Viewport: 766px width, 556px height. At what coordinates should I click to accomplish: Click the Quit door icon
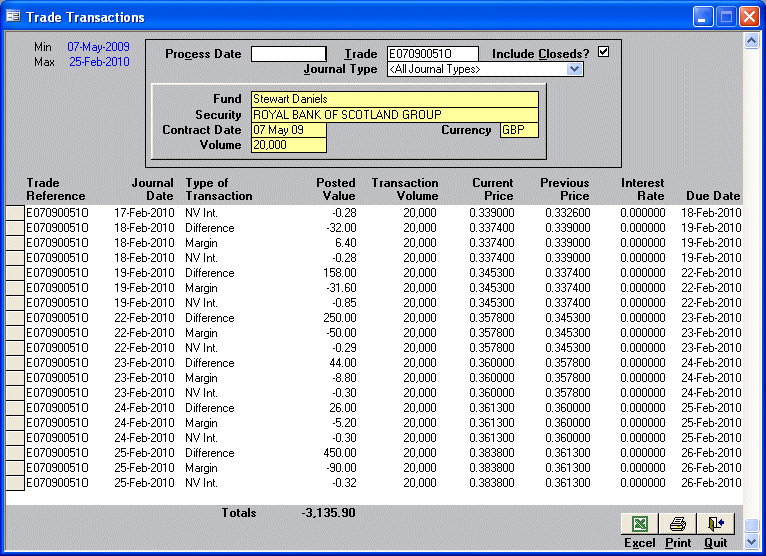(x=715, y=524)
